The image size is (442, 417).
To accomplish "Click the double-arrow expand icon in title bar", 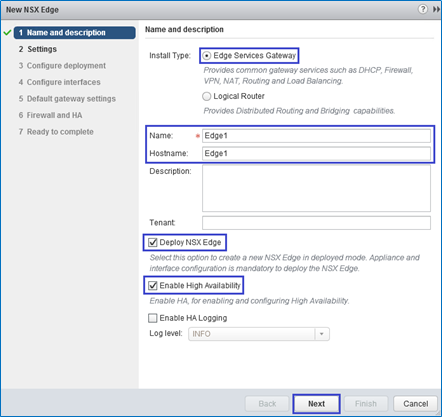I will [436, 9].
